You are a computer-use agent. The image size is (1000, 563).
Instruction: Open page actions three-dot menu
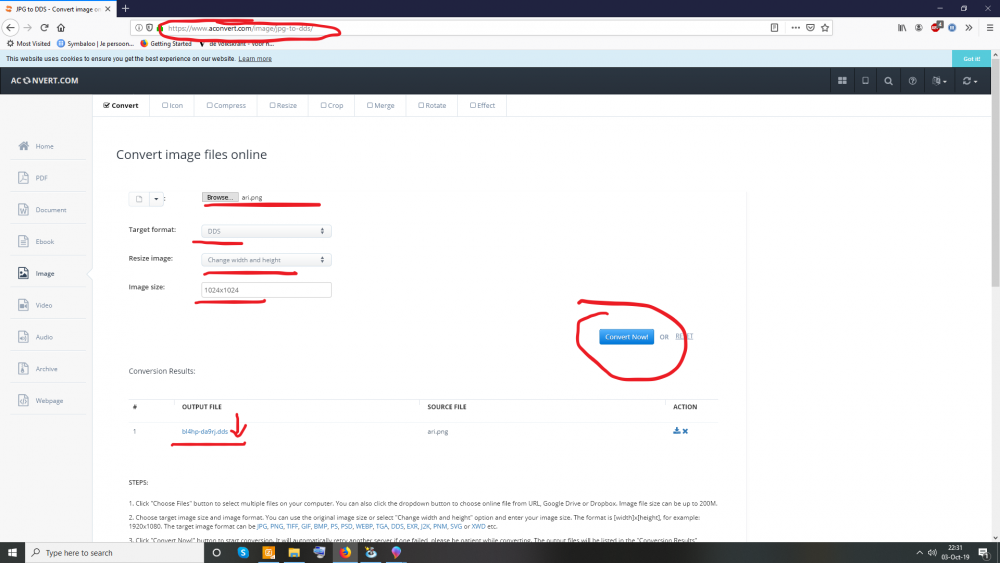(x=795, y=27)
